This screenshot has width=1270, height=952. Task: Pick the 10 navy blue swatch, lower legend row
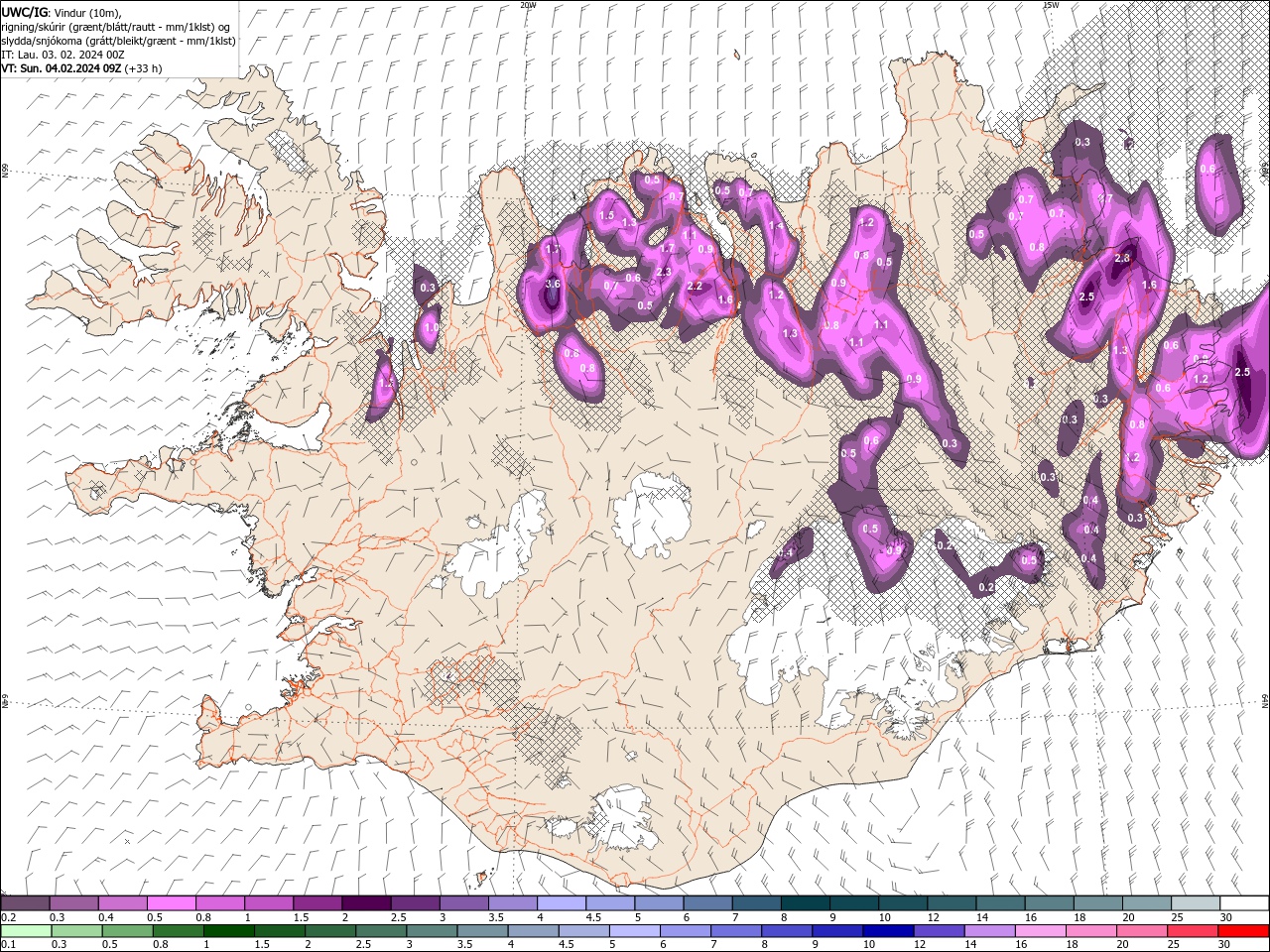[x=887, y=931]
